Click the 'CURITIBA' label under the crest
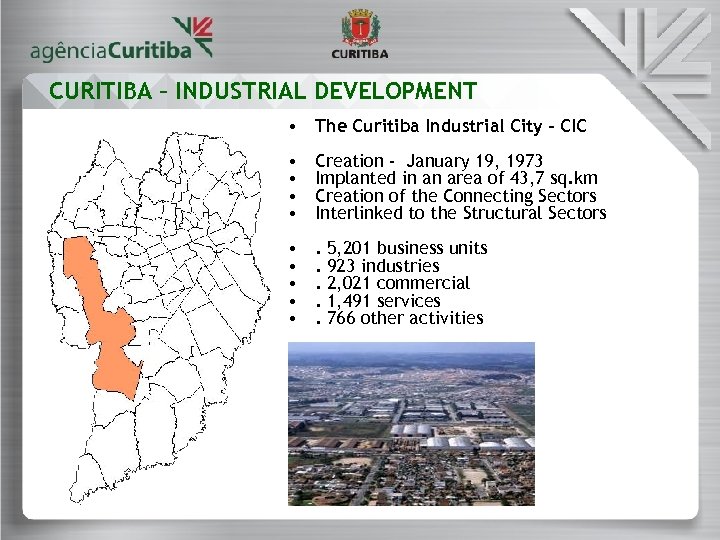Screen dimensions: 720x540 (x=360, y=54)
